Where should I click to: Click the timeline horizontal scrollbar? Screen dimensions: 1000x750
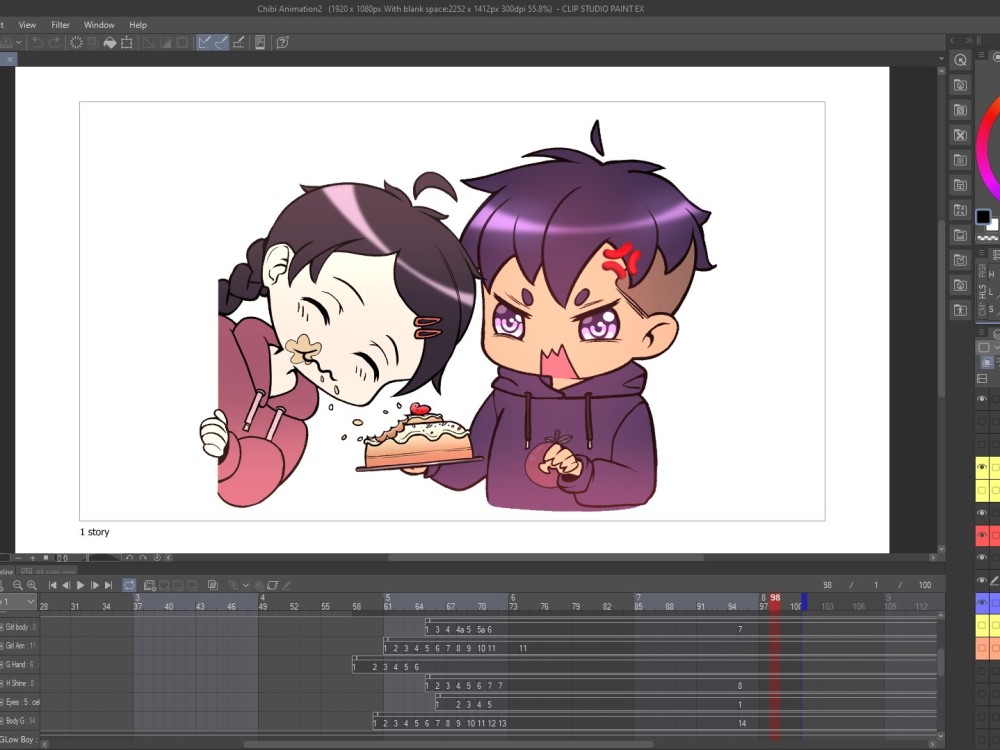click(x=448, y=744)
